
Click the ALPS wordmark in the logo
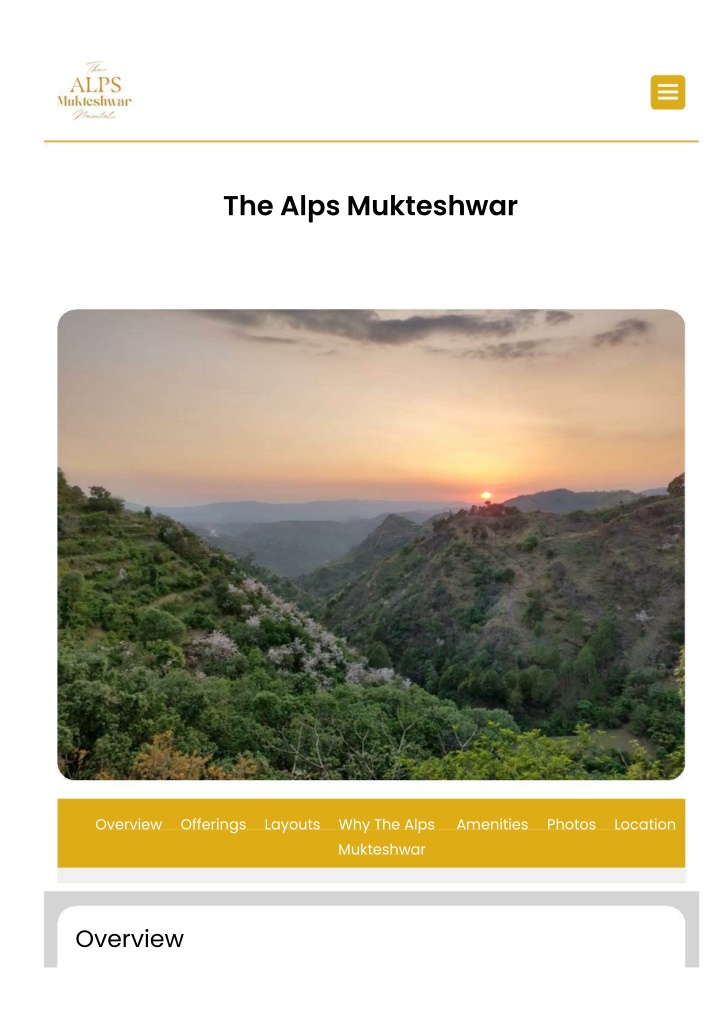click(x=96, y=84)
